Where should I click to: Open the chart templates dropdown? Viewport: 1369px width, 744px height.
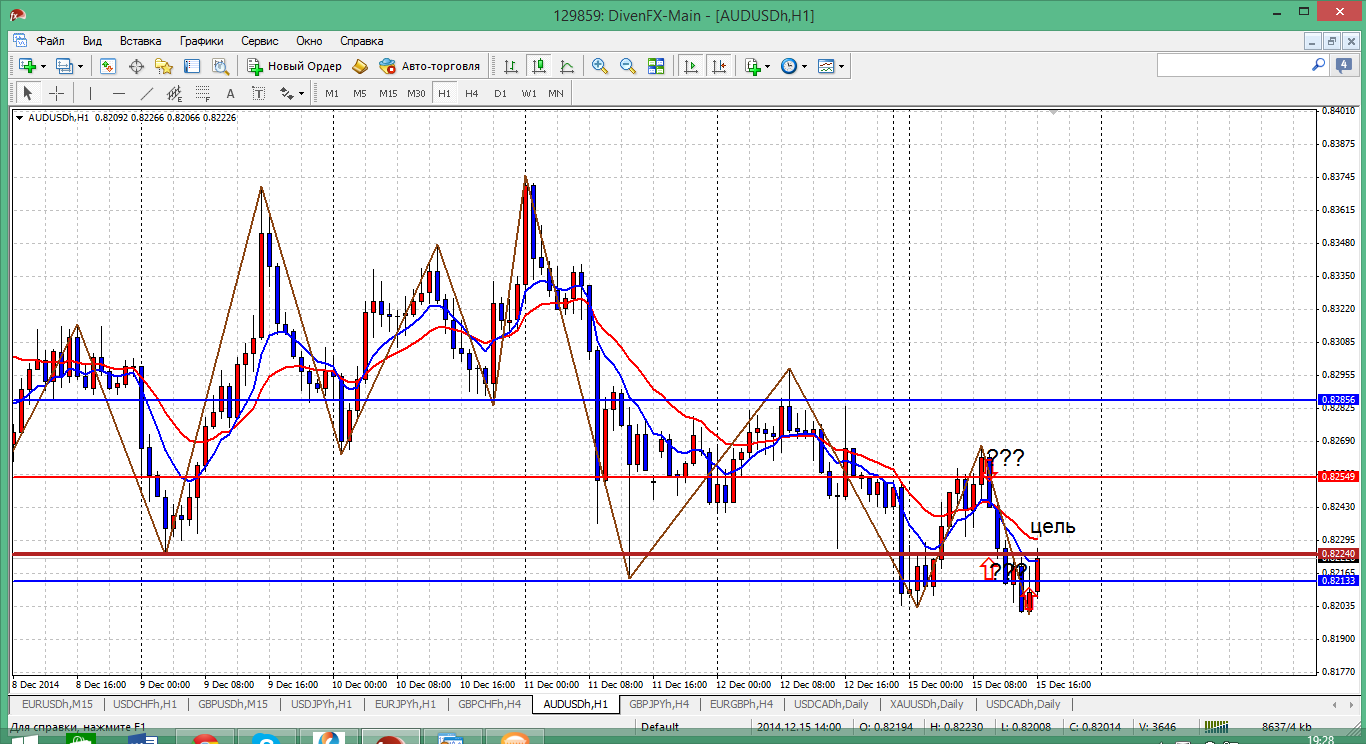pos(831,66)
